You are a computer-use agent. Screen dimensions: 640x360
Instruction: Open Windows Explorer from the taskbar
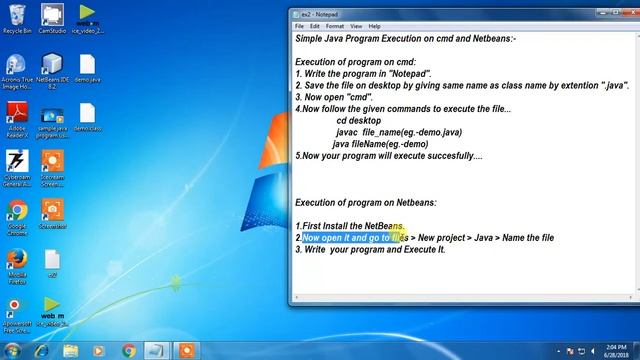coord(70,351)
